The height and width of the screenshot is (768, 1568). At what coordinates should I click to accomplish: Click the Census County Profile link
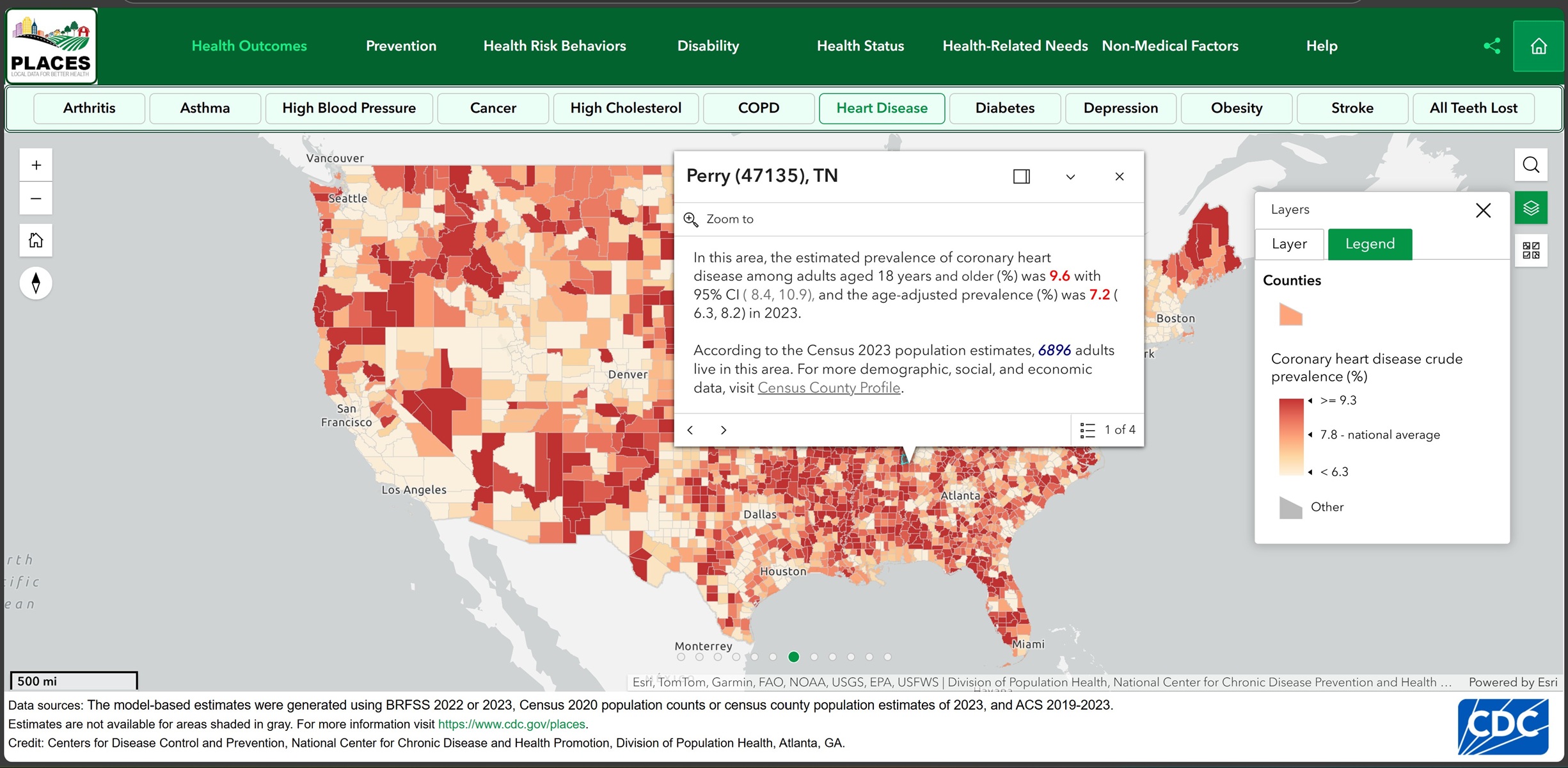pos(828,388)
